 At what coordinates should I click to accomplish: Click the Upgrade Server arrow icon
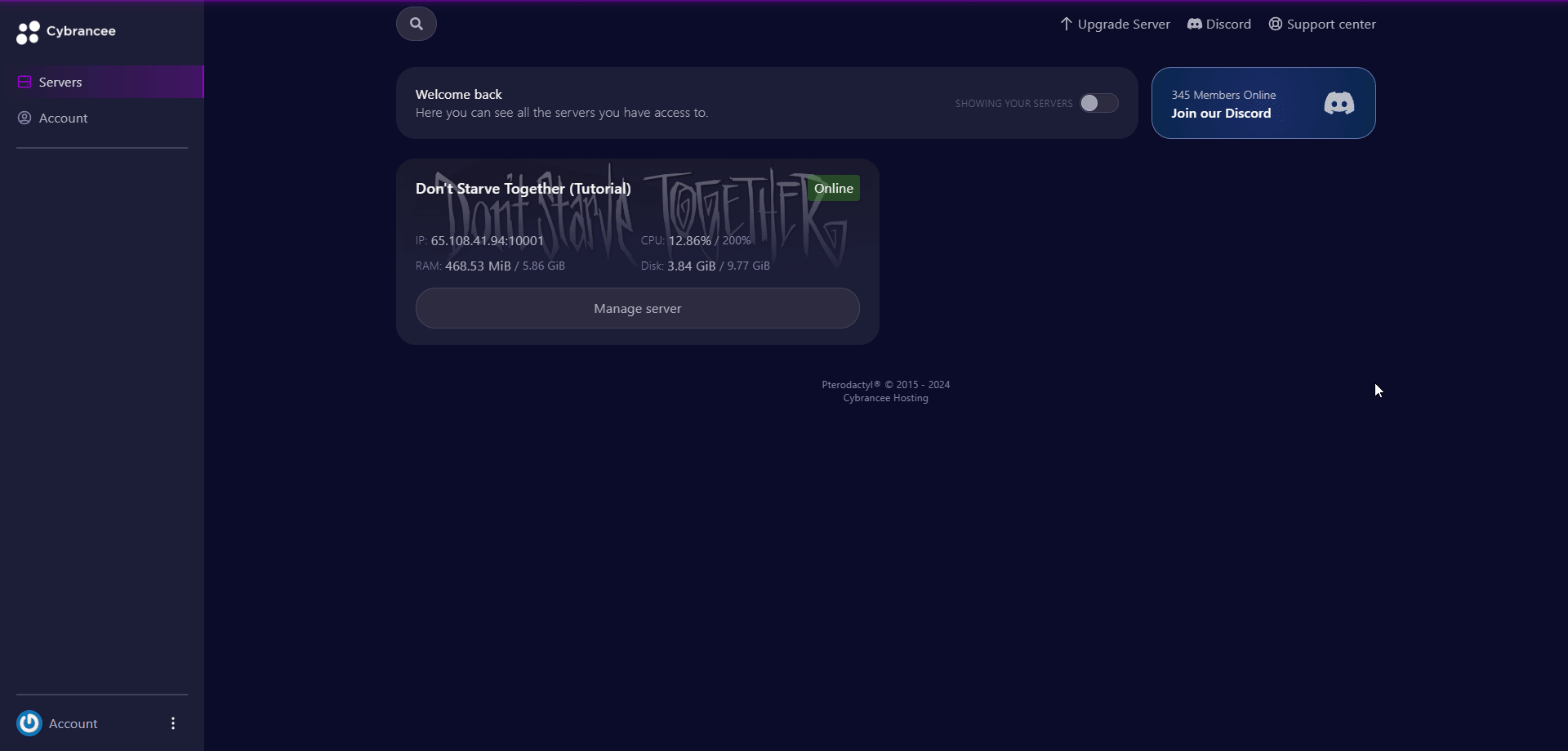point(1066,24)
